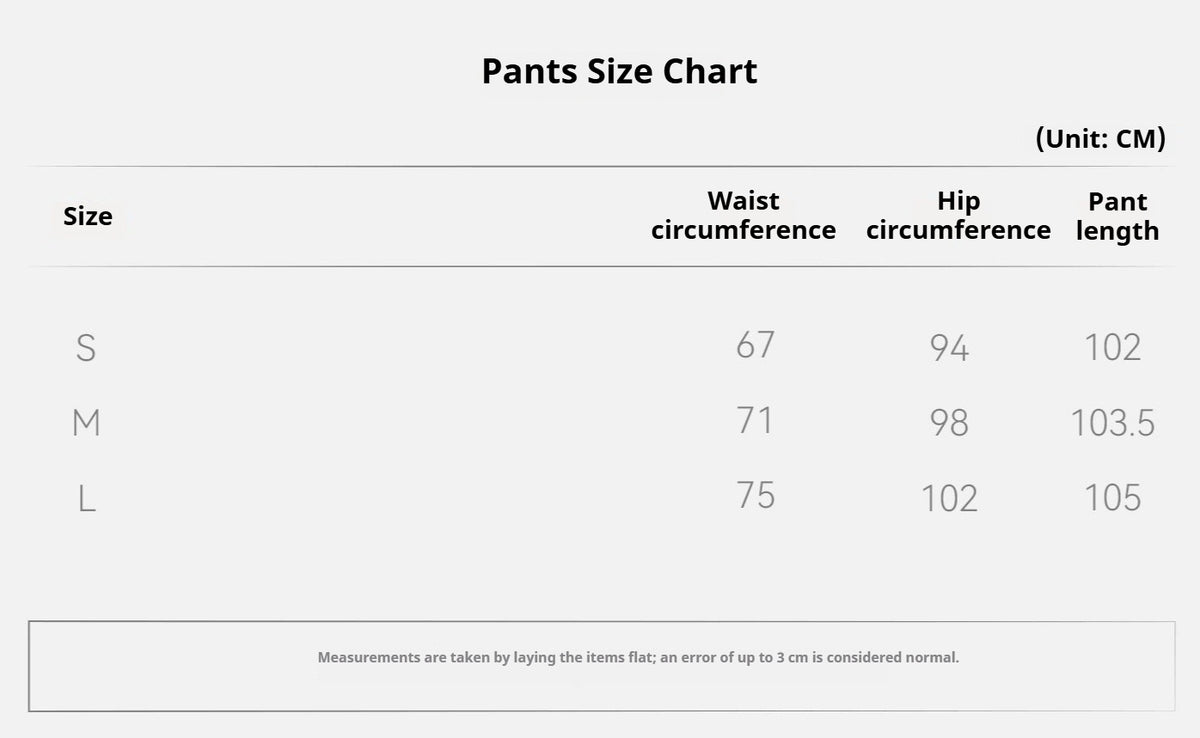Click the measurement error note text
The width and height of the screenshot is (1200, 738).
pos(638,658)
